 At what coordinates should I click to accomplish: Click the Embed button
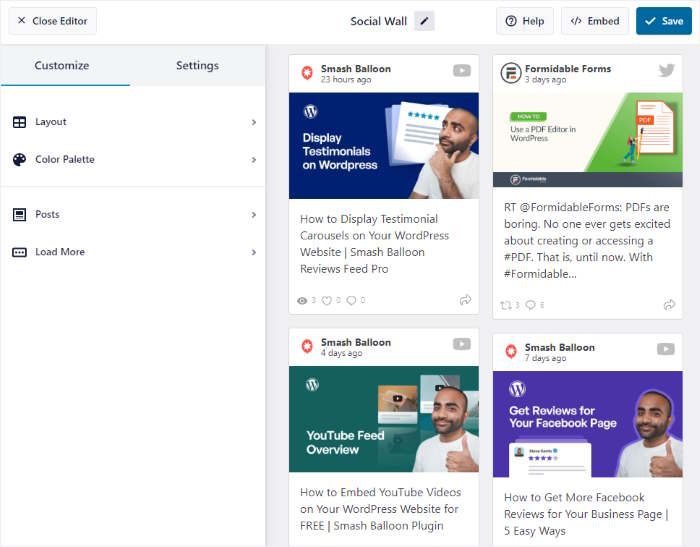pyautogui.click(x=595, y=21)
